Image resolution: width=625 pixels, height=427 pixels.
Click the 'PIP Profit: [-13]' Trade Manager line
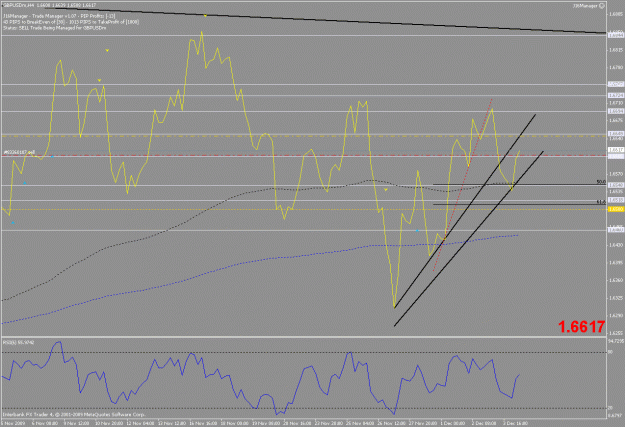(59, 16)
